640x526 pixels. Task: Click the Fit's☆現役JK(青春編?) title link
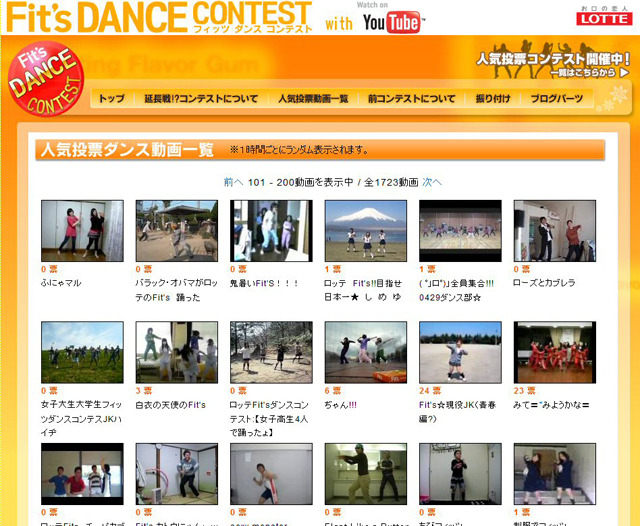[458, 412]
